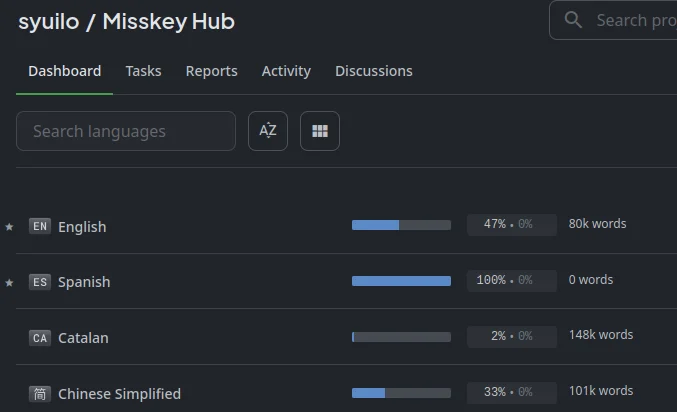Click the EN language badge icon
This screenshot has height=412, width=677.
tap(40, 226)
